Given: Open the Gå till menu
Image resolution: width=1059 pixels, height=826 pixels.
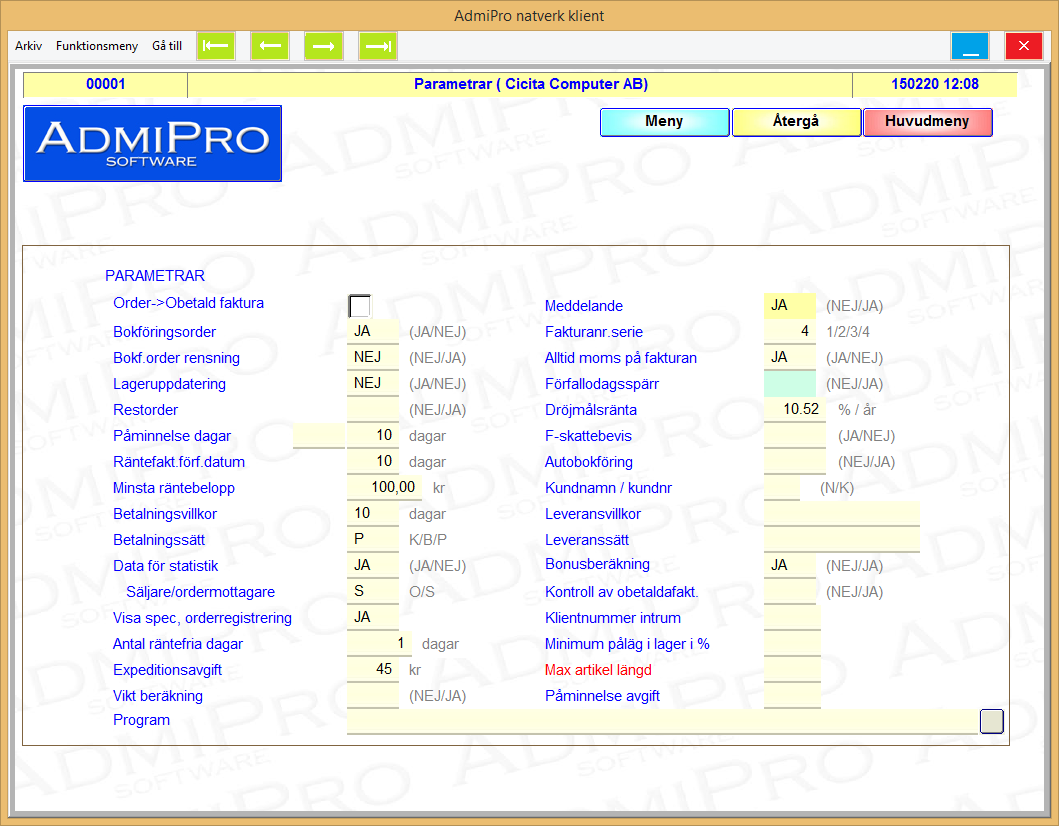Looking at the screenshot, I should click(167, 46).
